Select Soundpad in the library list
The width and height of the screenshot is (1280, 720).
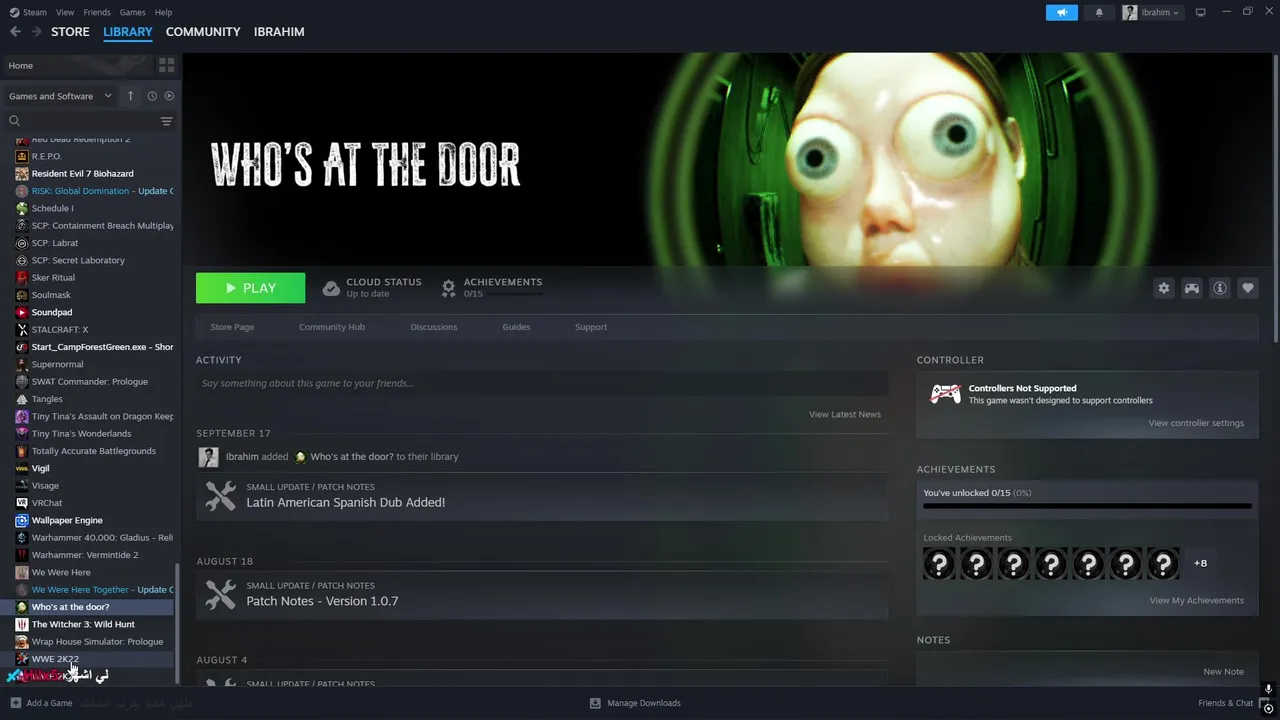[88, 312]
